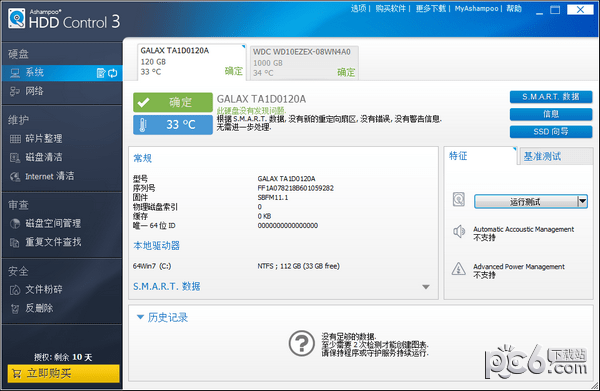Click the question mark icon in history
The width and height of the screenshot is (600, 391).
point(302,343)
